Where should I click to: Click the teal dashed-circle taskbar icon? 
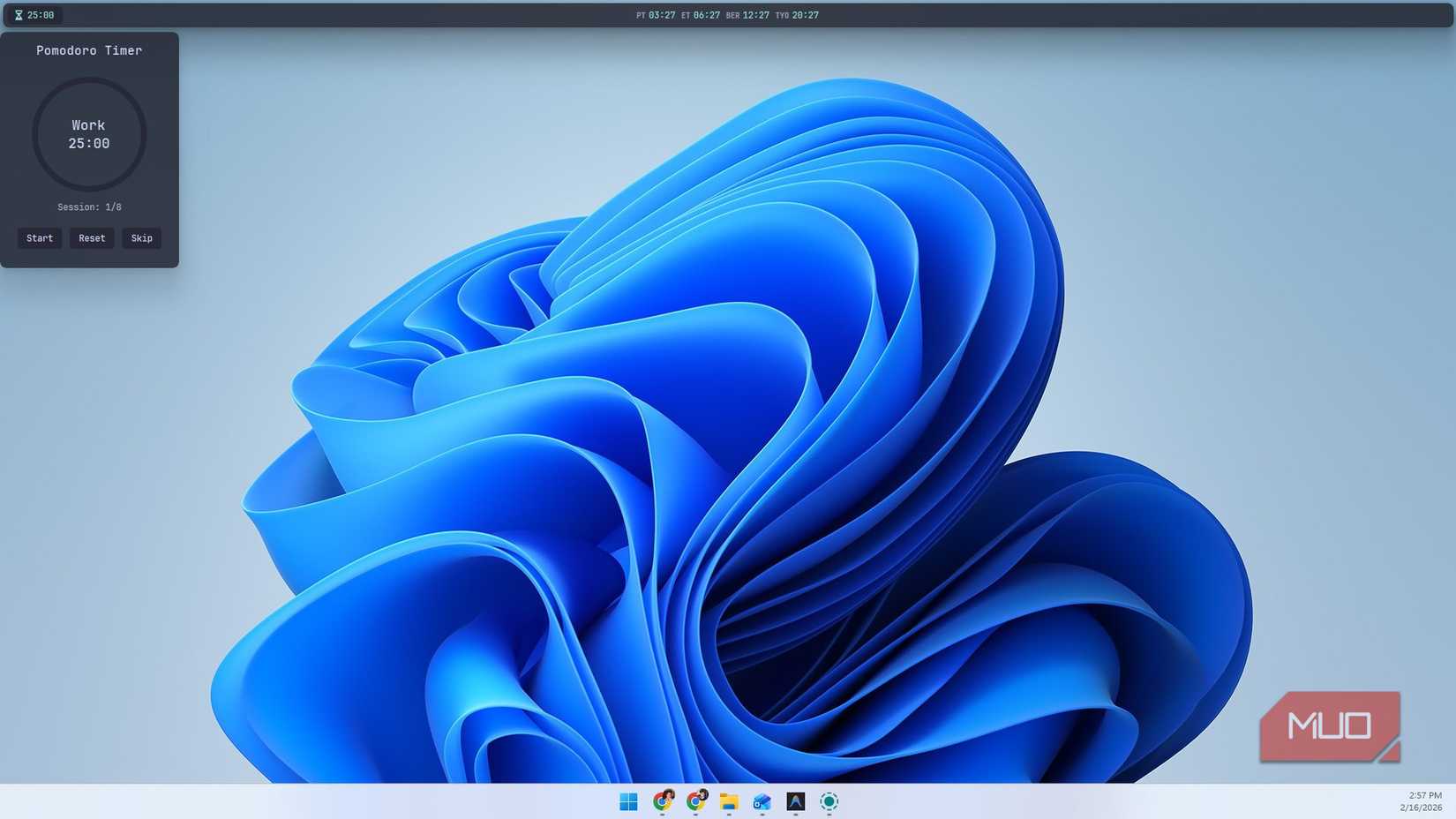click(x=829, y=801)
